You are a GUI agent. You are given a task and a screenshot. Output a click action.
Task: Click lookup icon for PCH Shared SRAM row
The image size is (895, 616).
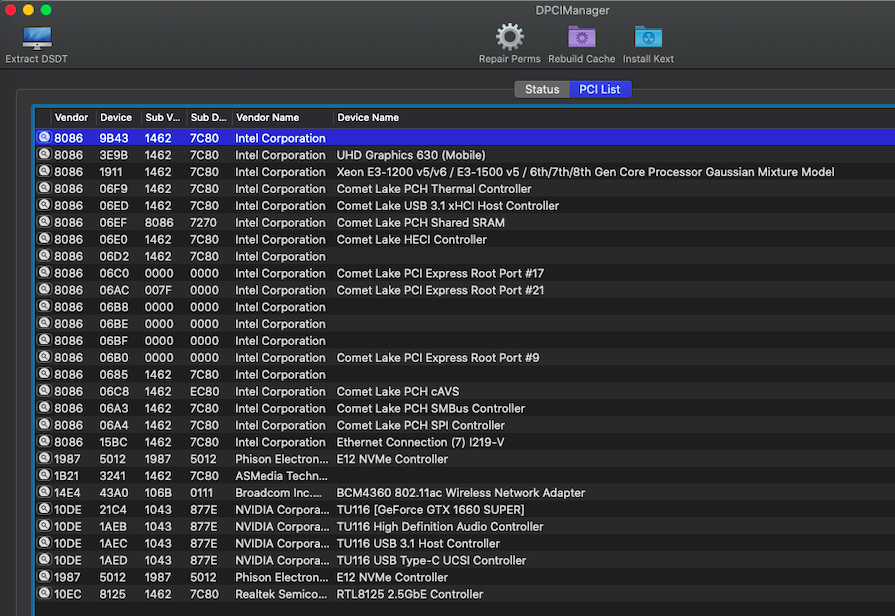pos(44,222)
